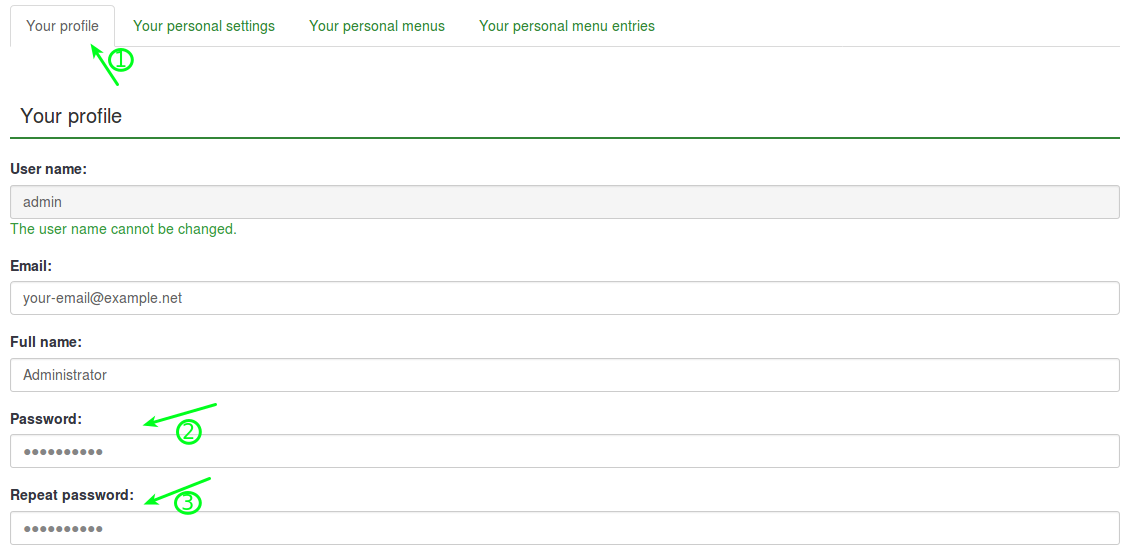Image resolution: width=1130 pixels, height=559 pixels.
Task: Click the green circled number 2 marker
Action: (189, 432)
